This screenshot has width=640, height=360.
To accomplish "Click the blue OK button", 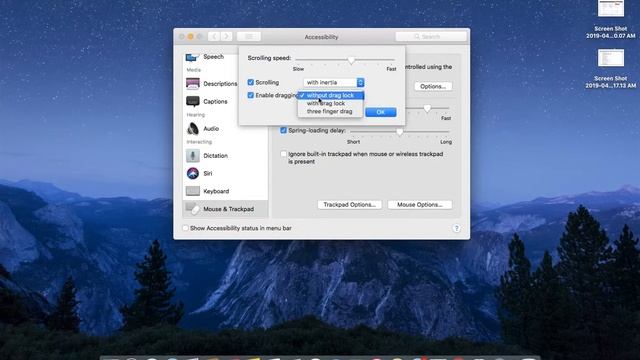I will coord(380,112).
